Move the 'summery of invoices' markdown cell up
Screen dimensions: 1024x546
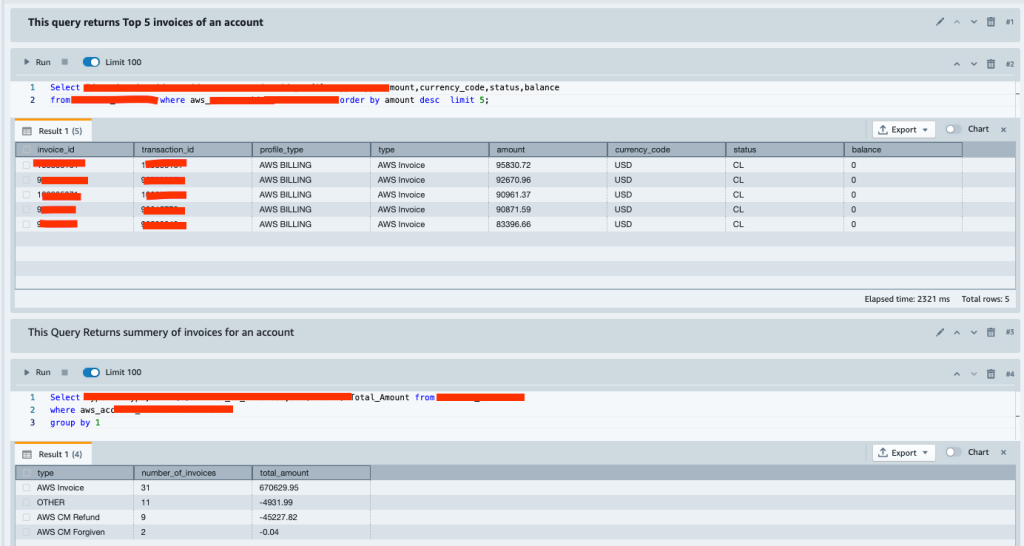coord(957,332)
